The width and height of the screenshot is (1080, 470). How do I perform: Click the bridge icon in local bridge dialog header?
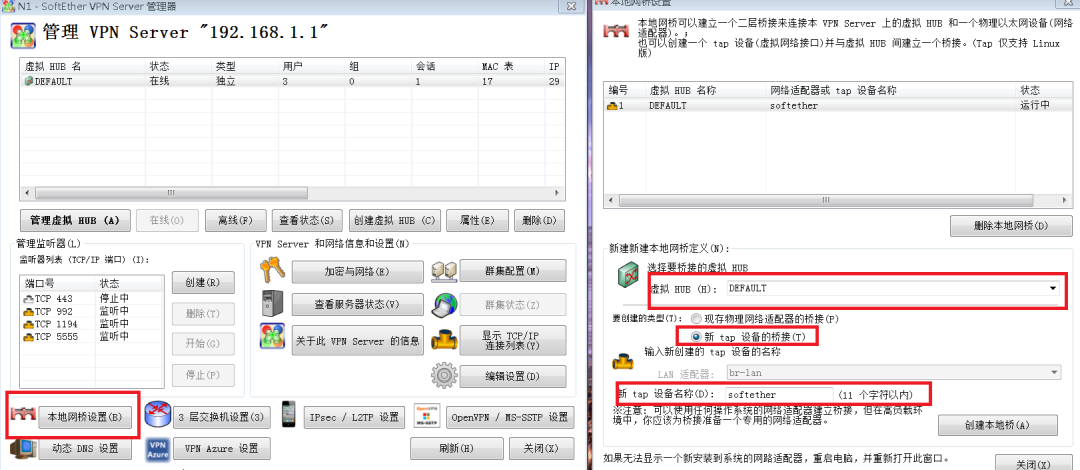pos(616,31)
